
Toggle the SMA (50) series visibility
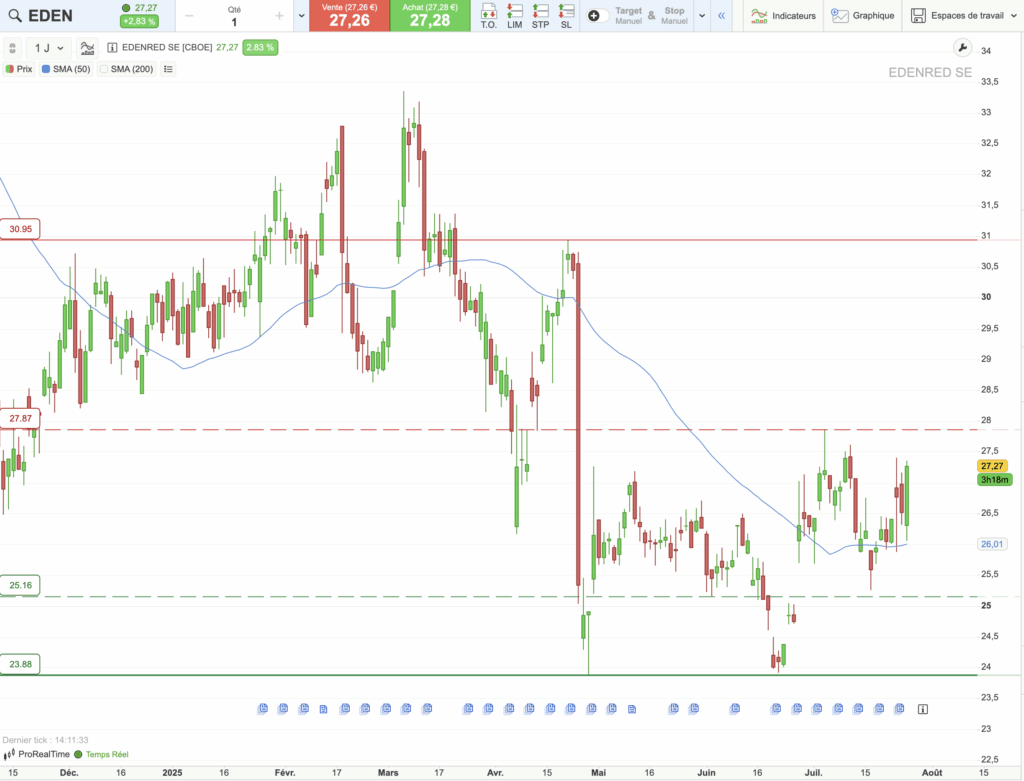coord(66,69)
